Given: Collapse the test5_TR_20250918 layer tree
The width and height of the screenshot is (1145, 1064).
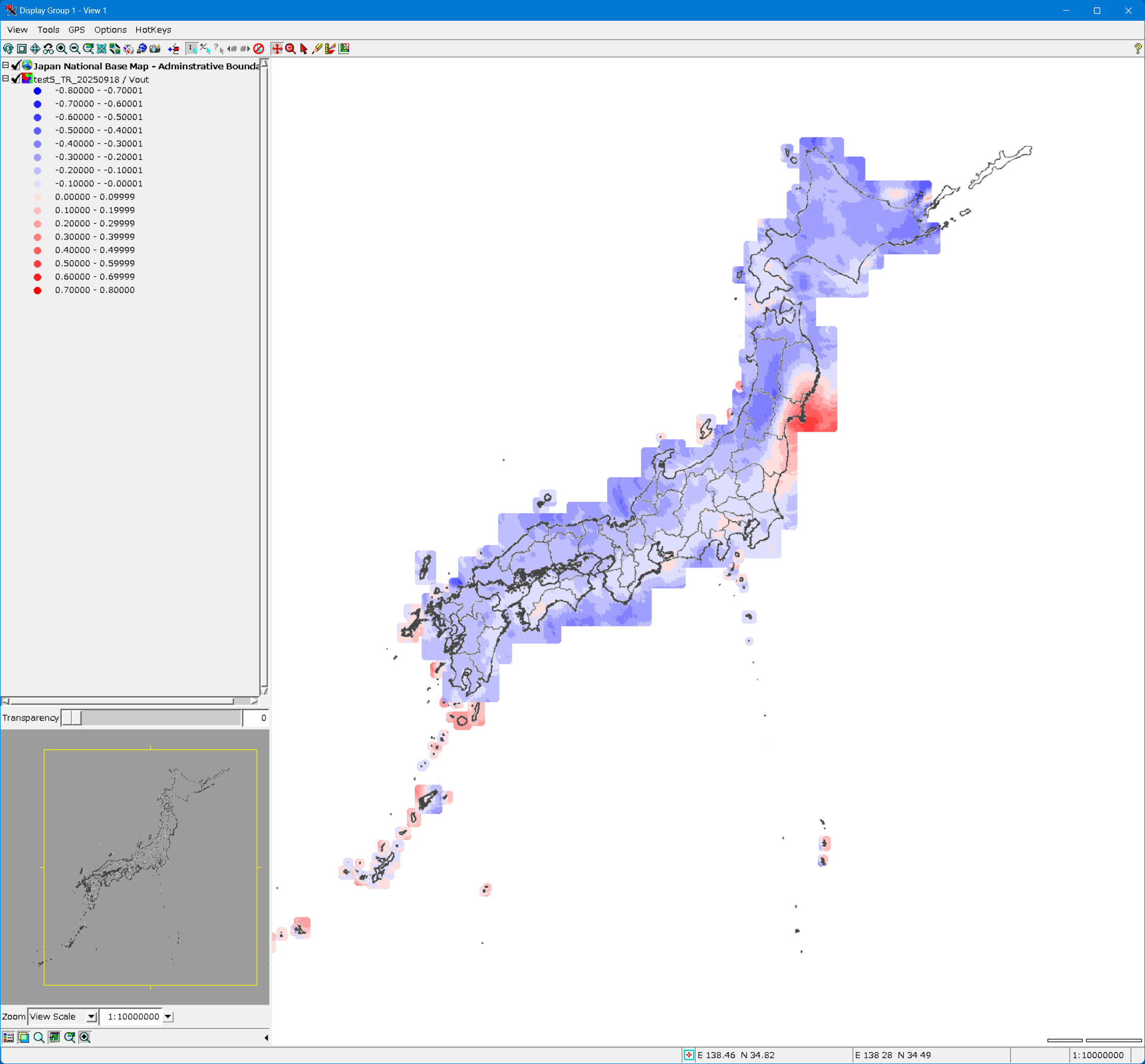Looking at the screenshot, I should pos(5,79).
